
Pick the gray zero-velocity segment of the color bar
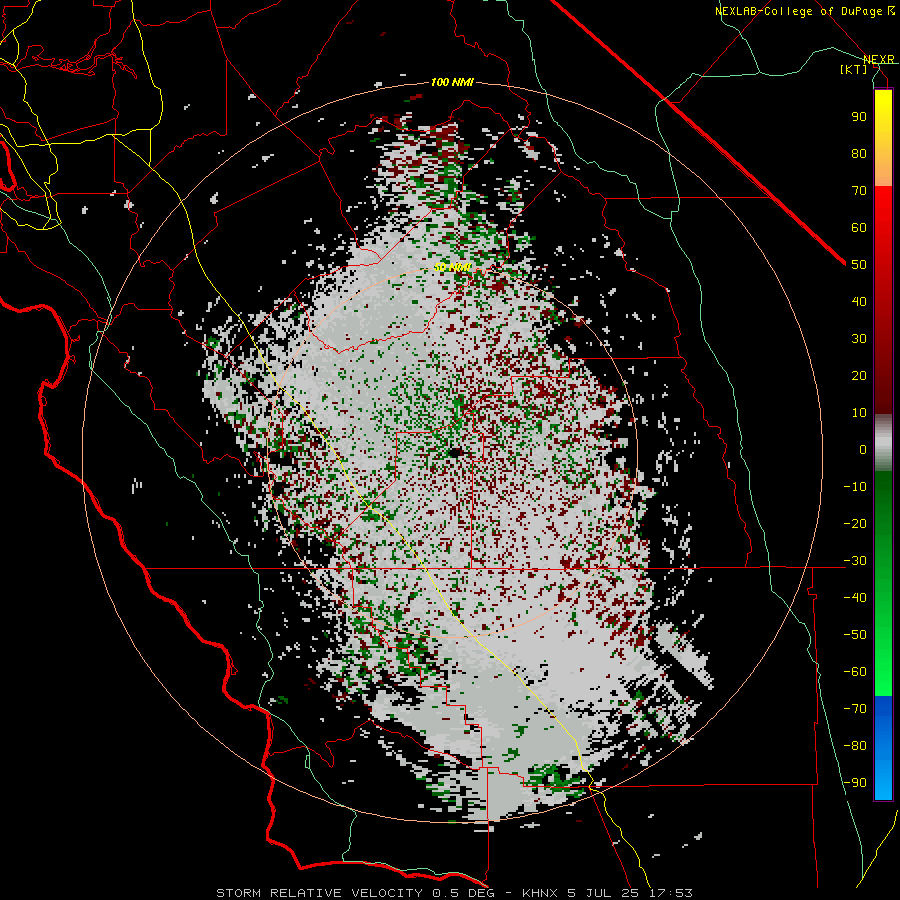[x=883, y=443]
